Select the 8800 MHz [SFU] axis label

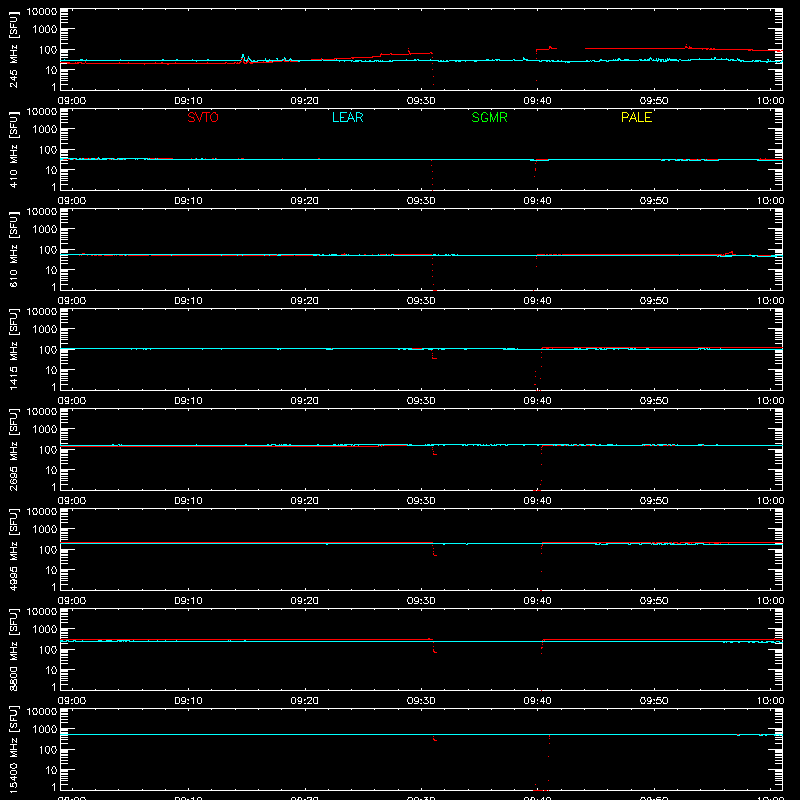click(x=14, y=649)
